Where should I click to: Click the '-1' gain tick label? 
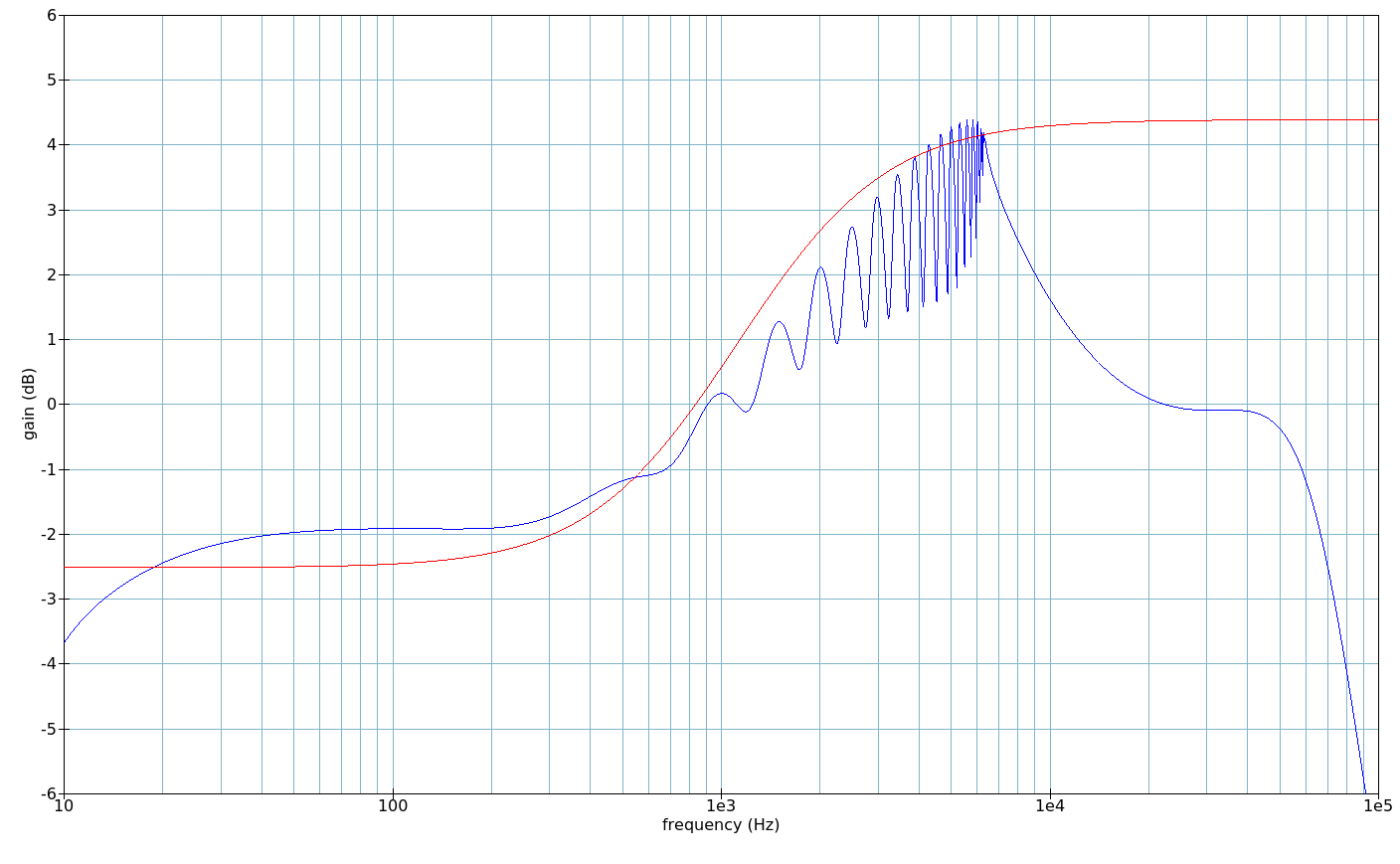pyautogui.click(x=48, y=469)
